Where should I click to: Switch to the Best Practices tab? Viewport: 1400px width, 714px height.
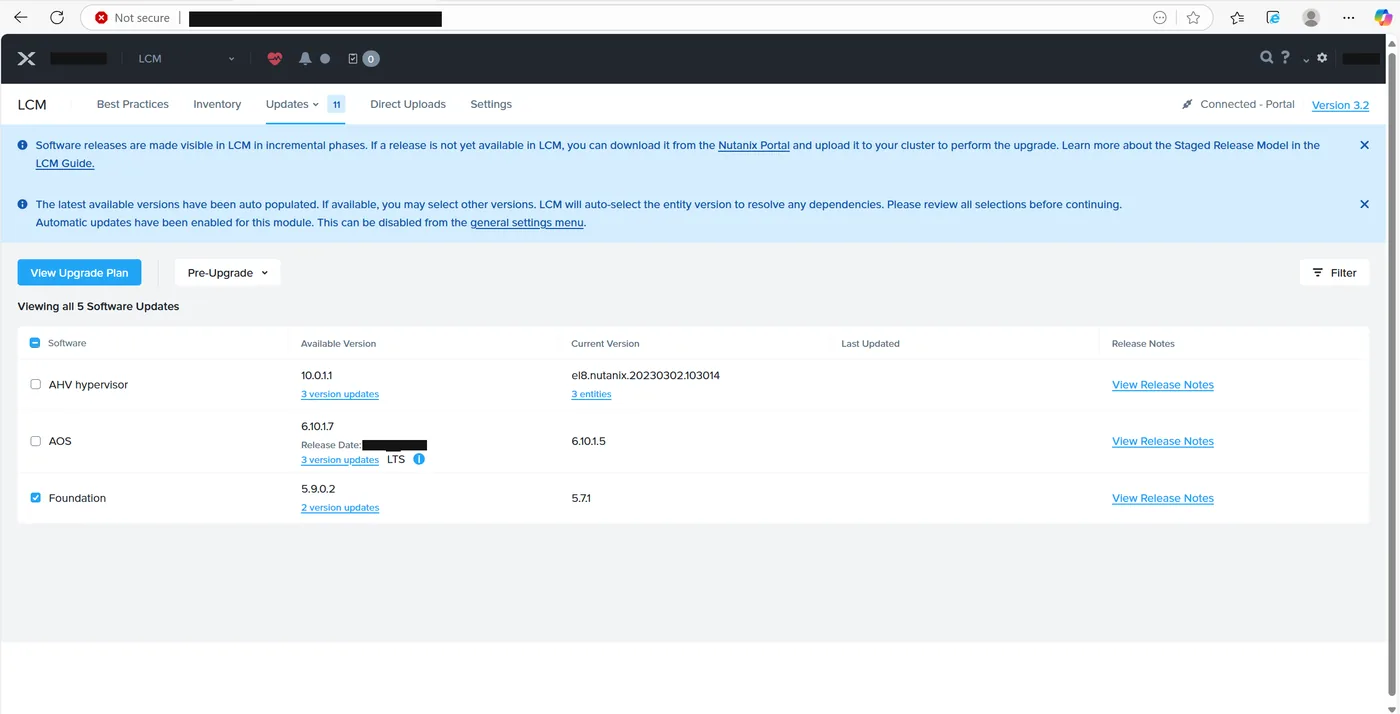tap(133, 104)
